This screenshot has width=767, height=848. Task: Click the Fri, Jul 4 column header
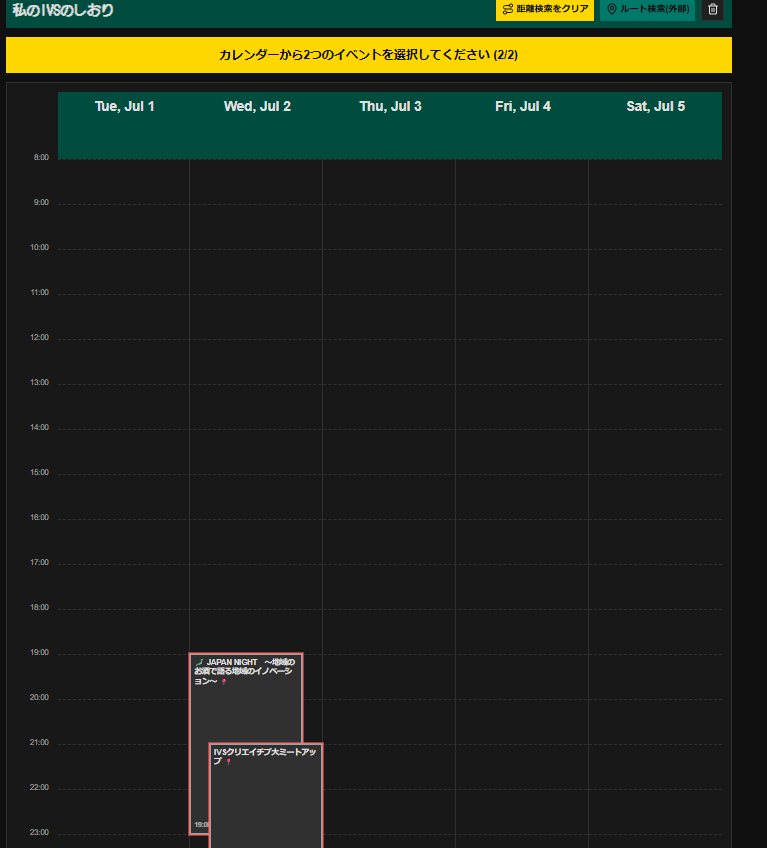[x=523, y=107]
